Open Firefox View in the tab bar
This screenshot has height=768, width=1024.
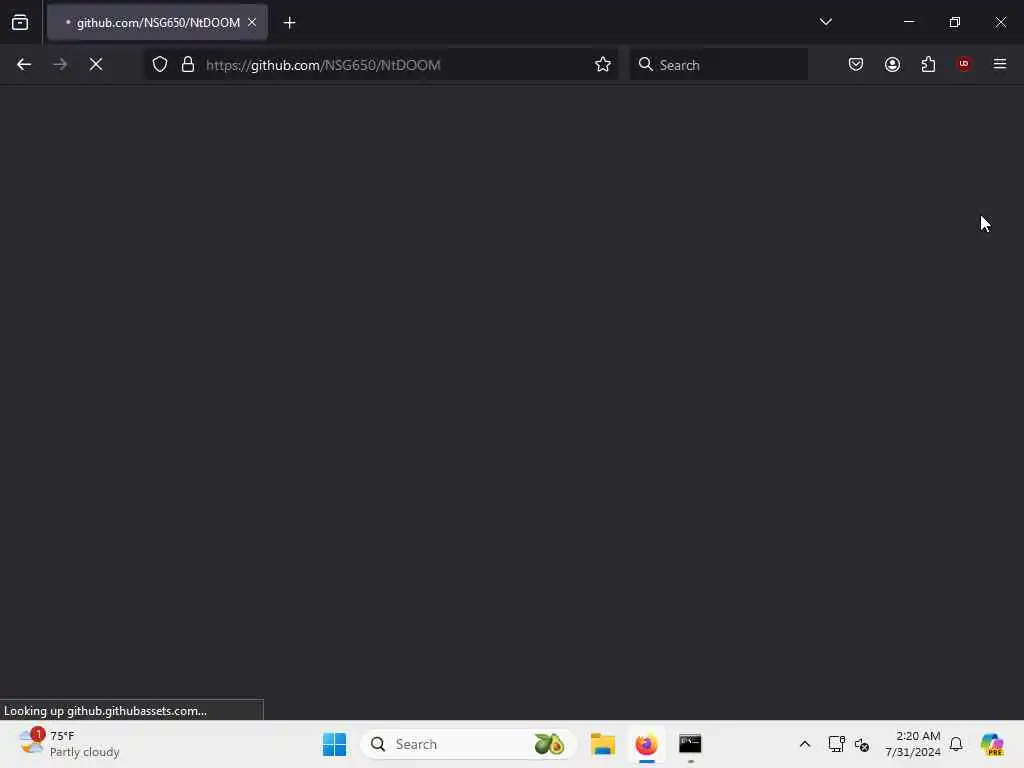tap(20, 22)
